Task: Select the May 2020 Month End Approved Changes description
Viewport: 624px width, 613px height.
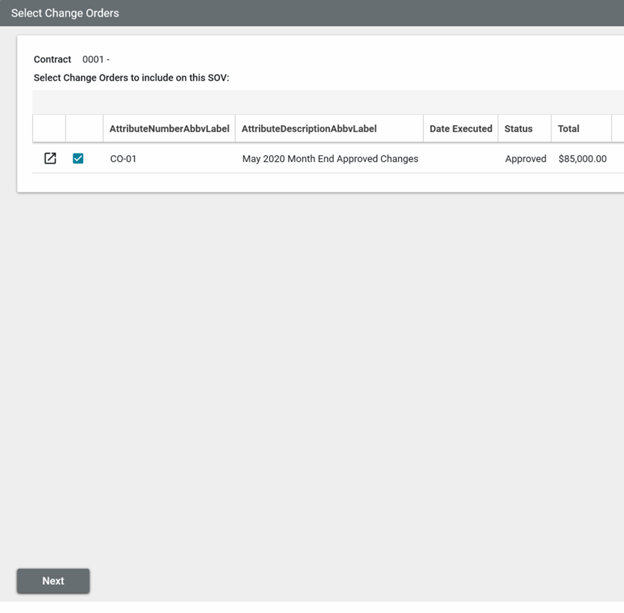Action: point(330,159)
